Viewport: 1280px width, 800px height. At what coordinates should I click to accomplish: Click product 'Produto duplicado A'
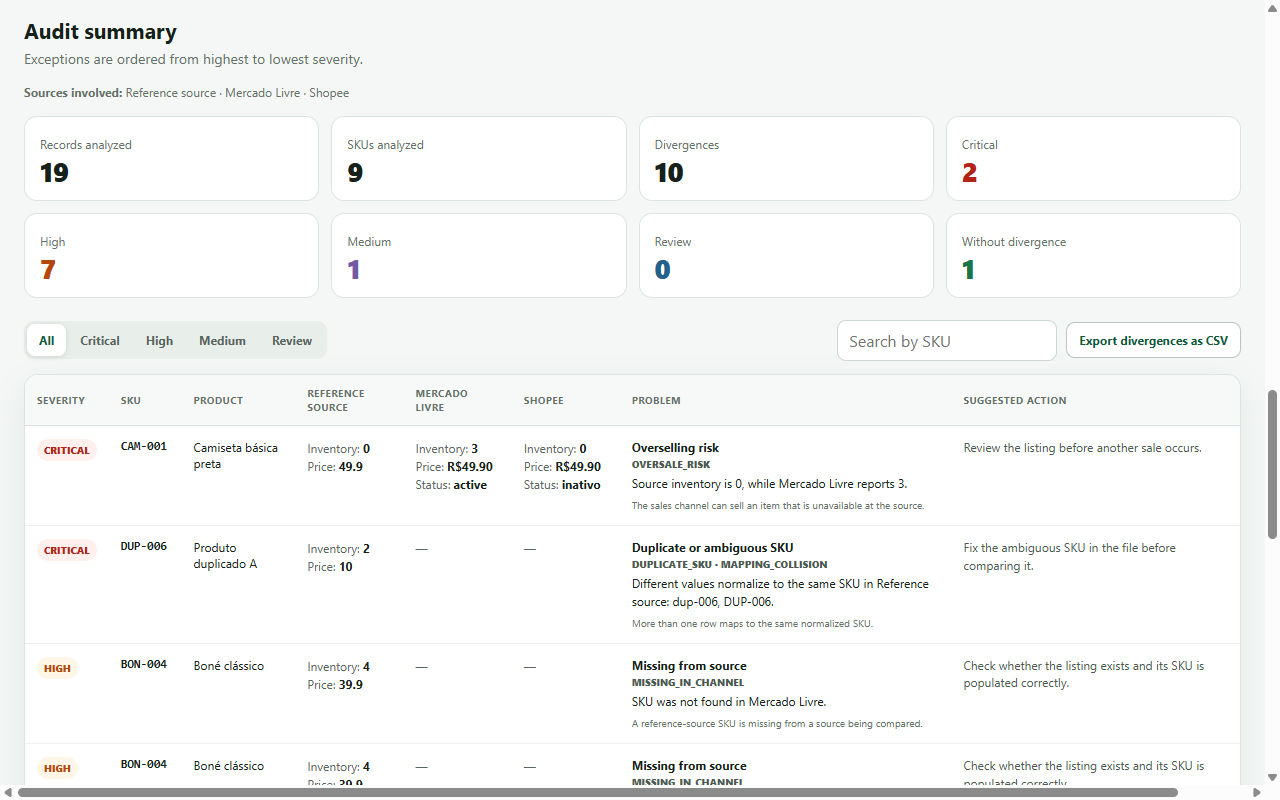(225, 556)
